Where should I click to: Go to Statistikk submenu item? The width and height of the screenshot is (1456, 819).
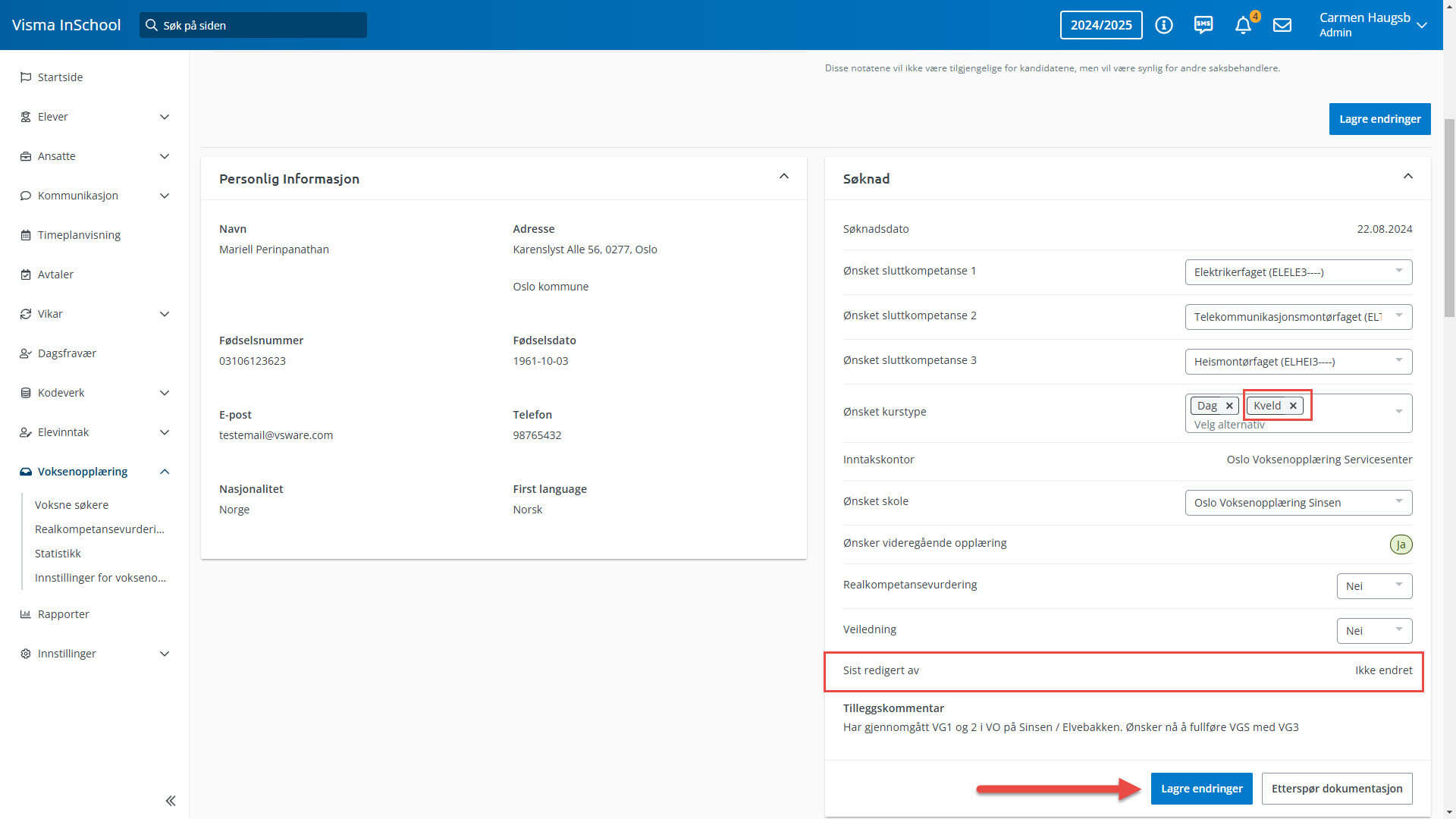click(58, 554)
